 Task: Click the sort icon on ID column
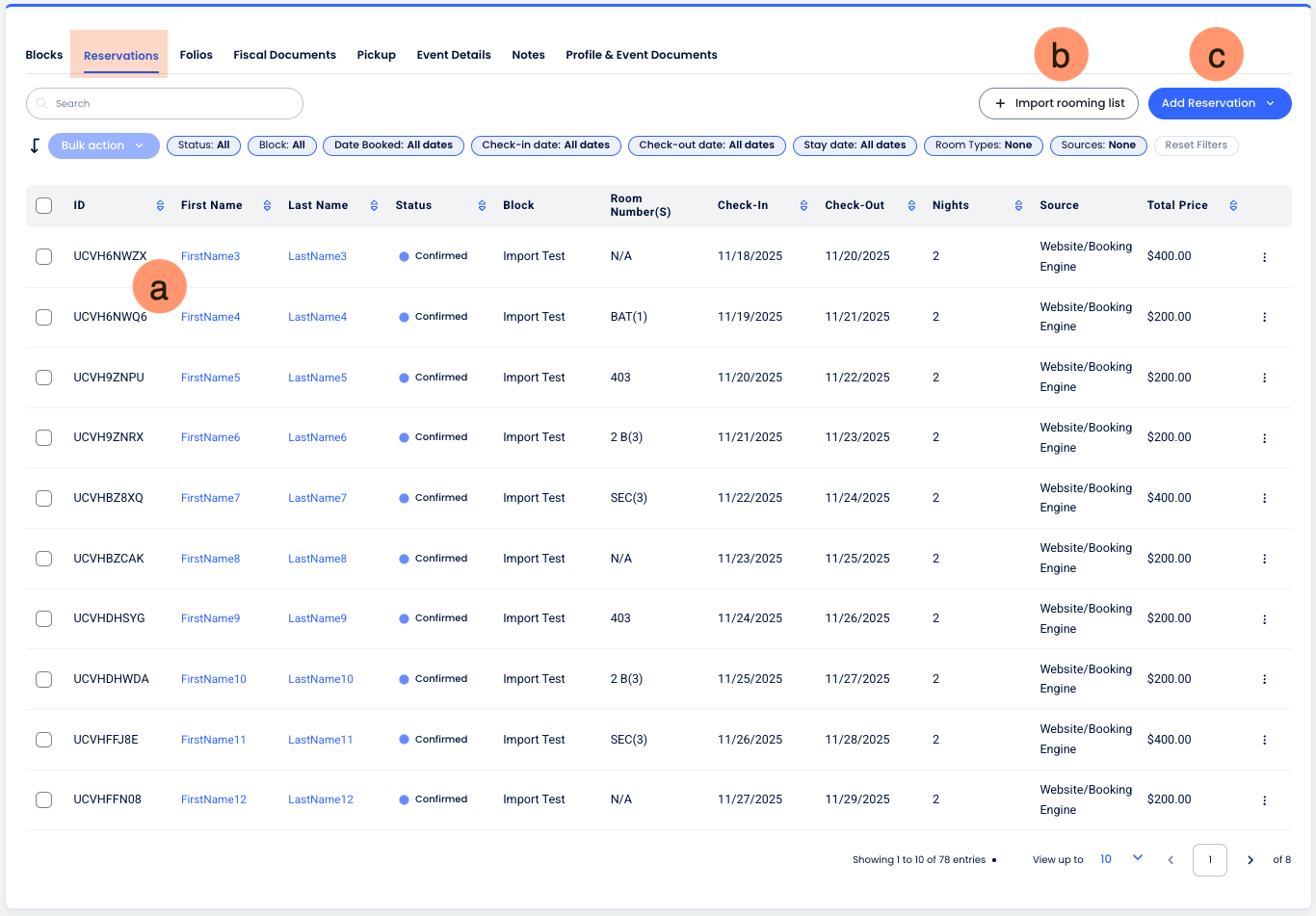[x=160, y=205]
